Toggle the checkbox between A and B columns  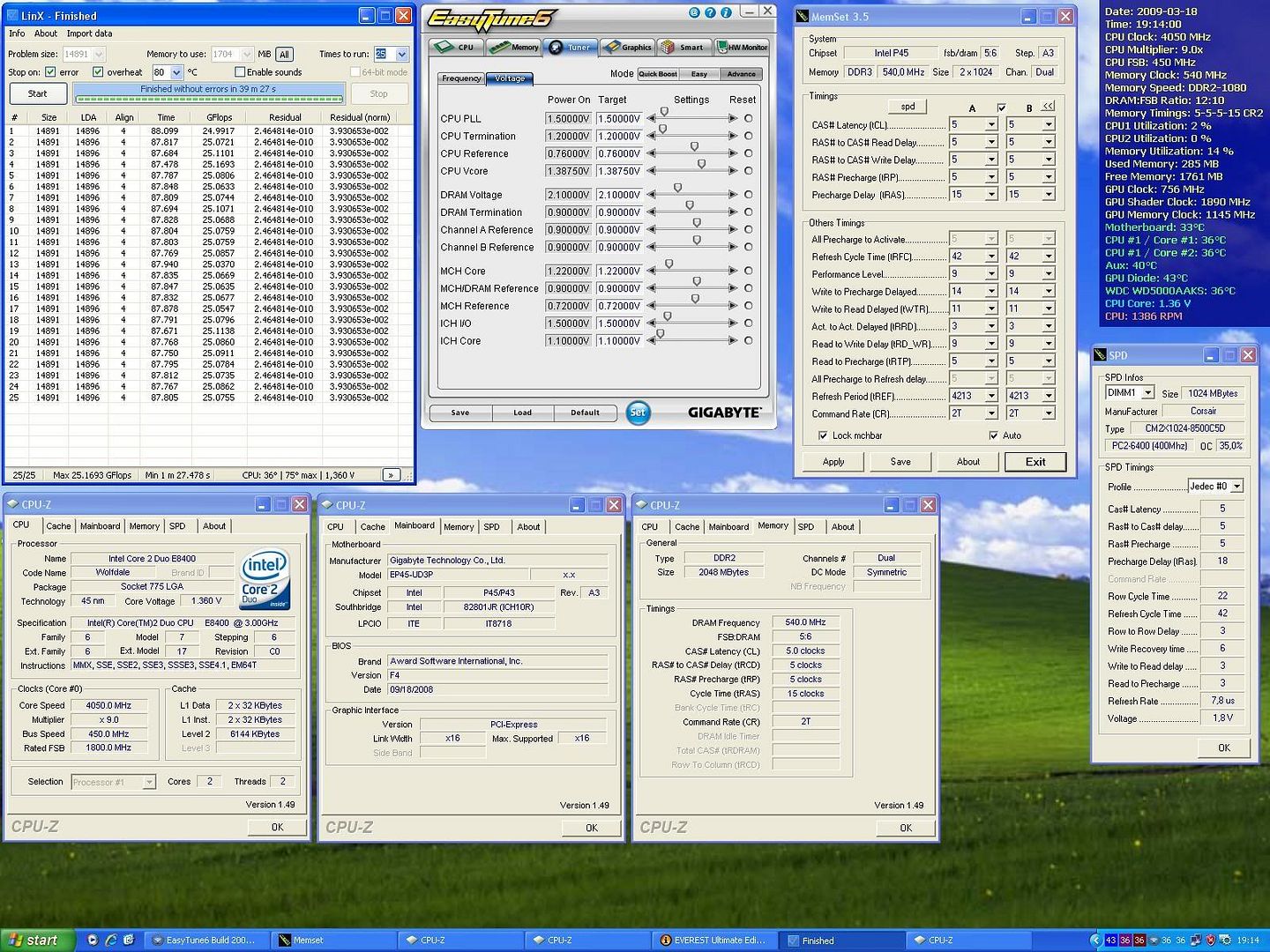click(x=1001, y=108)
